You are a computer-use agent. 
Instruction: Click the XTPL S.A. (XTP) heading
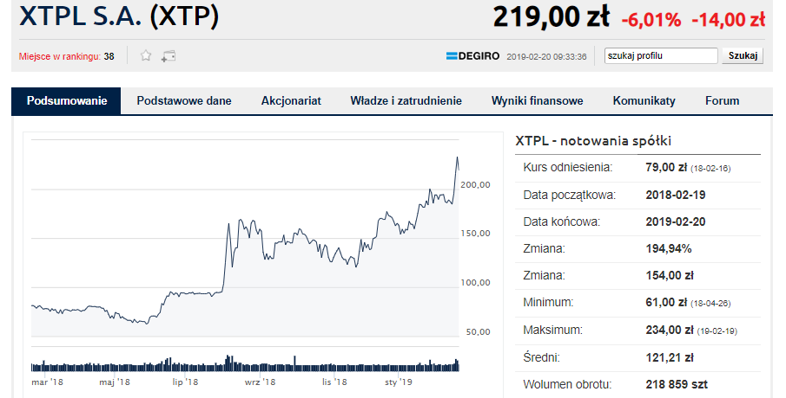(119, 16)
